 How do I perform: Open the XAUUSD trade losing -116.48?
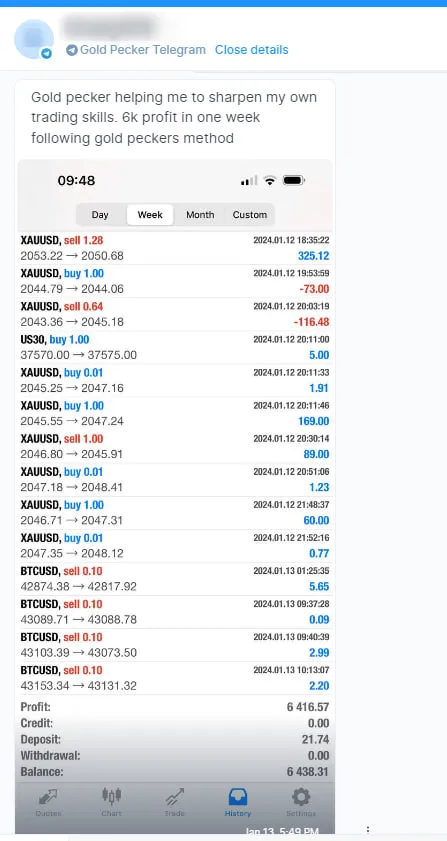point(175,314)
